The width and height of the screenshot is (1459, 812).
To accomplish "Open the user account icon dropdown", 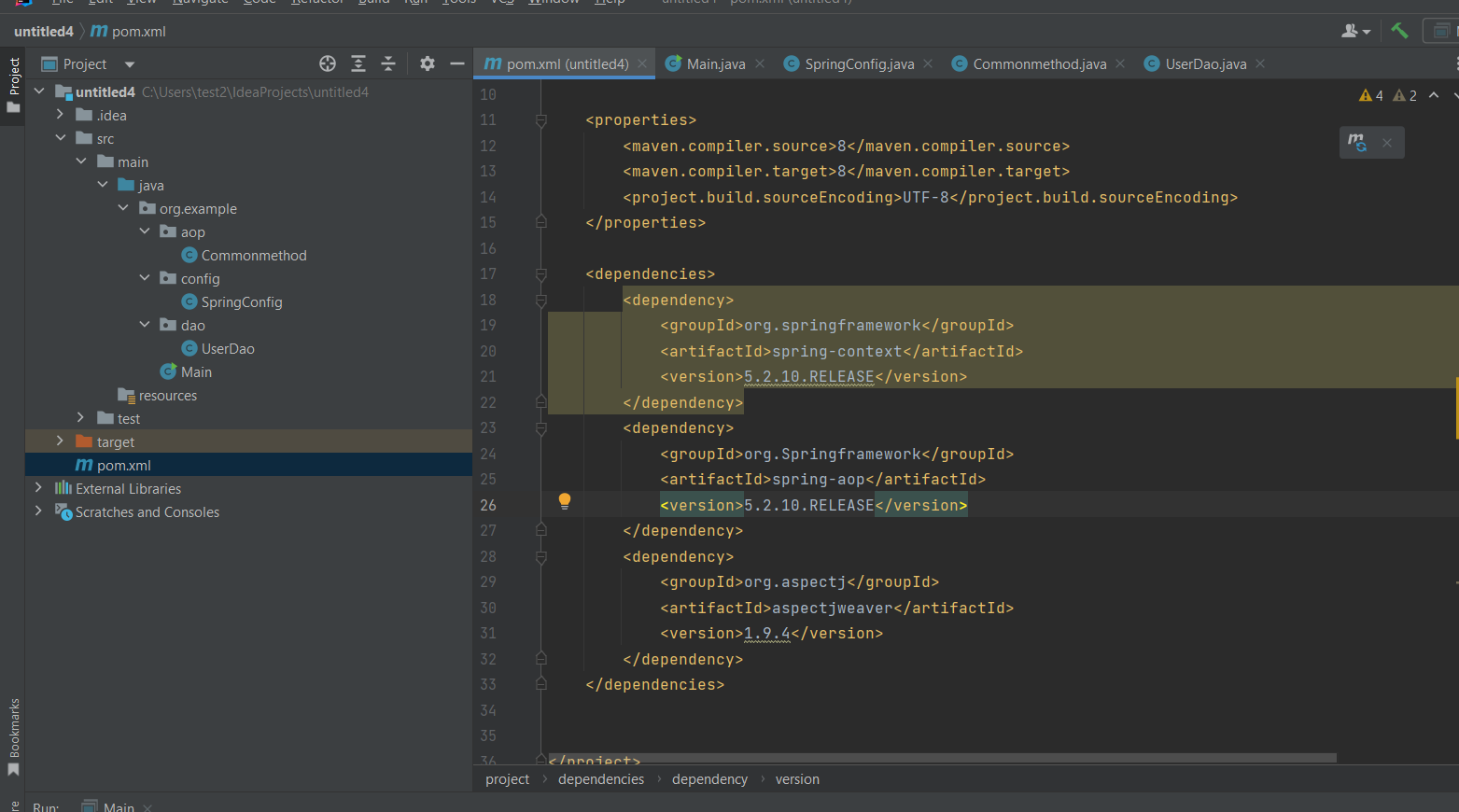I will tap(1354, 31).
